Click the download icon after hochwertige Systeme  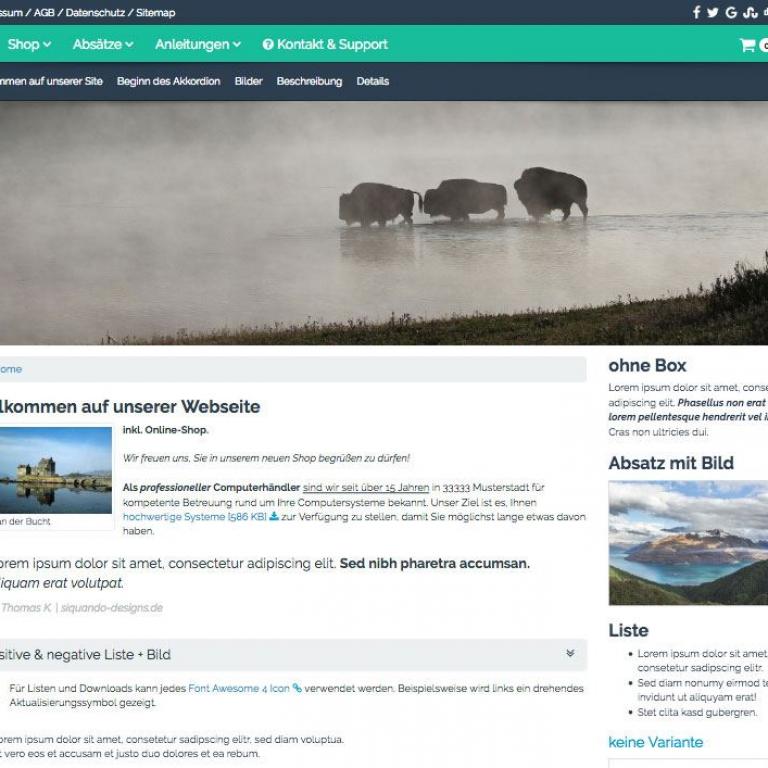coord(274,517)
